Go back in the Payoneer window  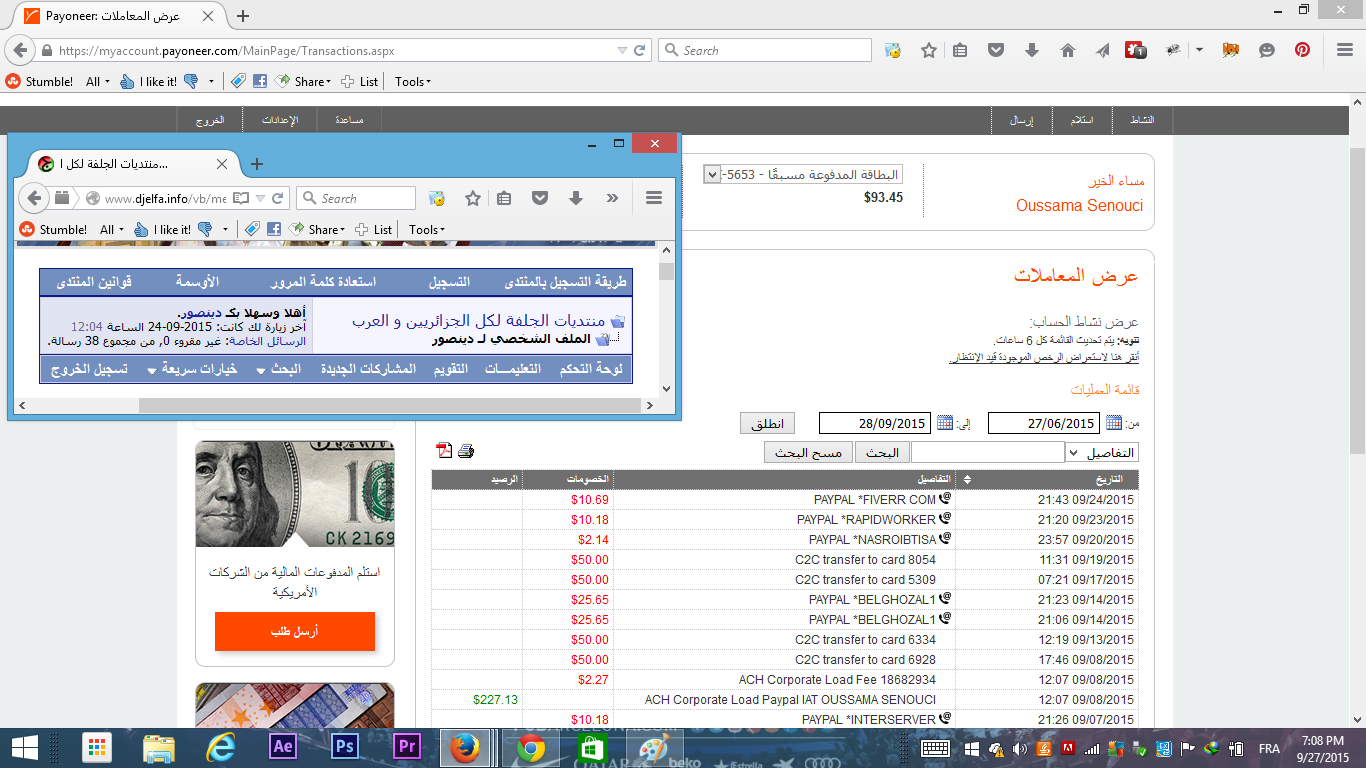tap(20, 50)
